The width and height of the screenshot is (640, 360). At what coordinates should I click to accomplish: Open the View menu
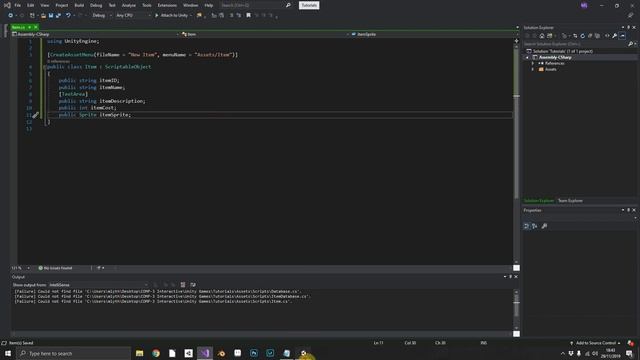[44, 5]
